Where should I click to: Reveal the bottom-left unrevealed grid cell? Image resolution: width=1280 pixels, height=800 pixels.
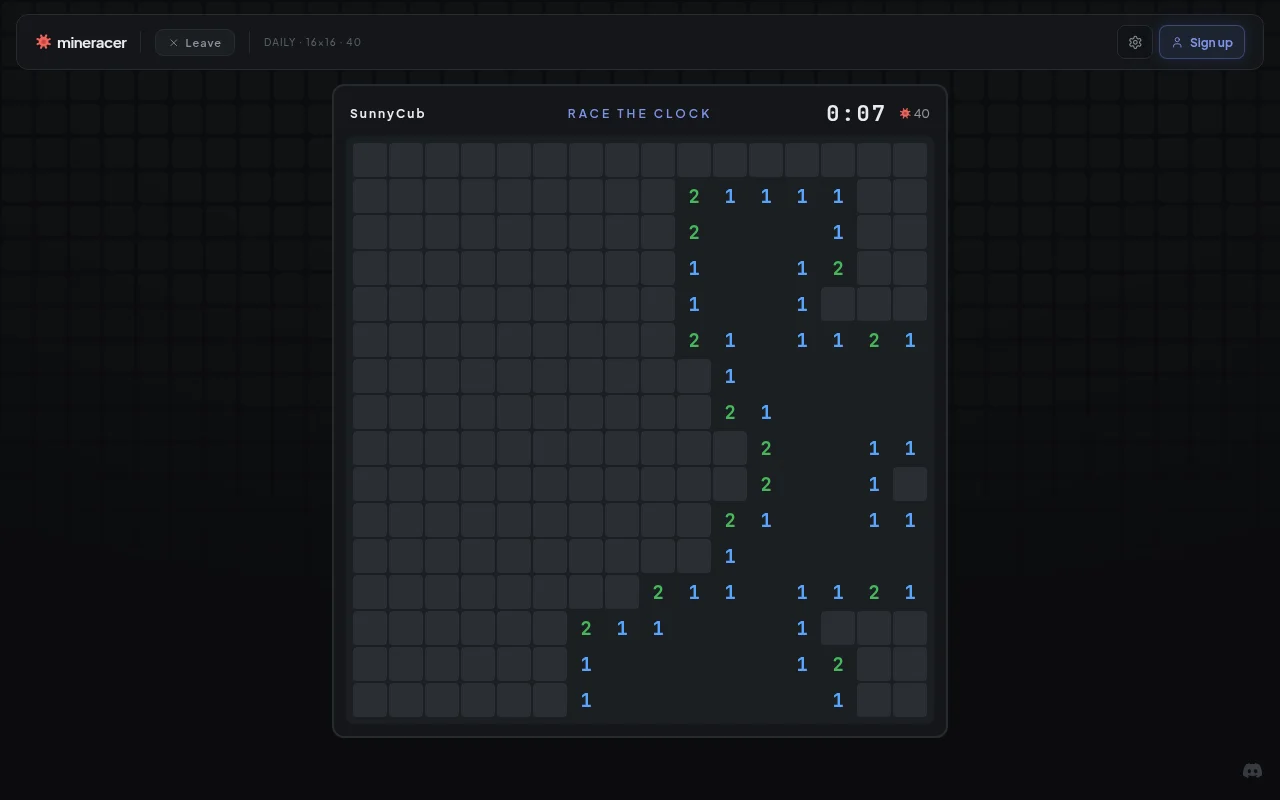370,700
